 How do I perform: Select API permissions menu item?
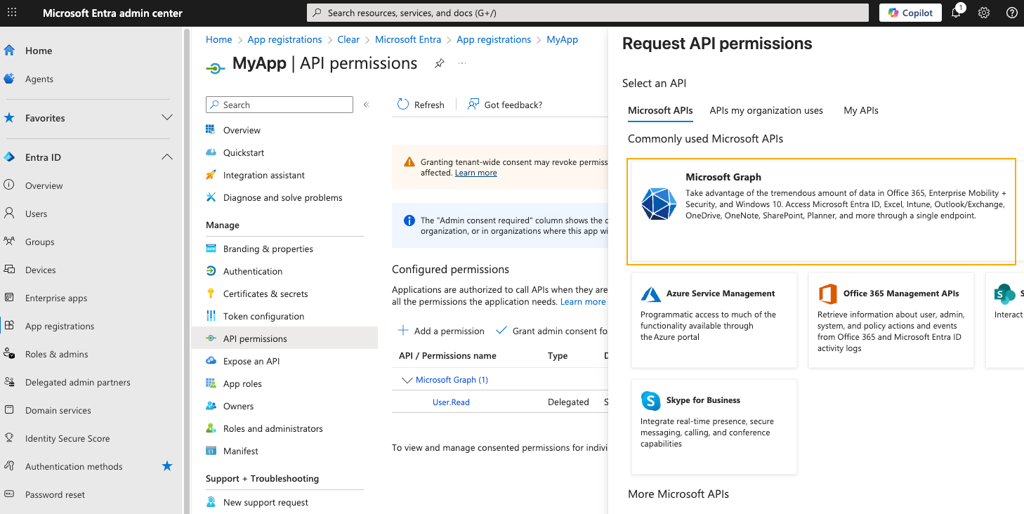285,338
